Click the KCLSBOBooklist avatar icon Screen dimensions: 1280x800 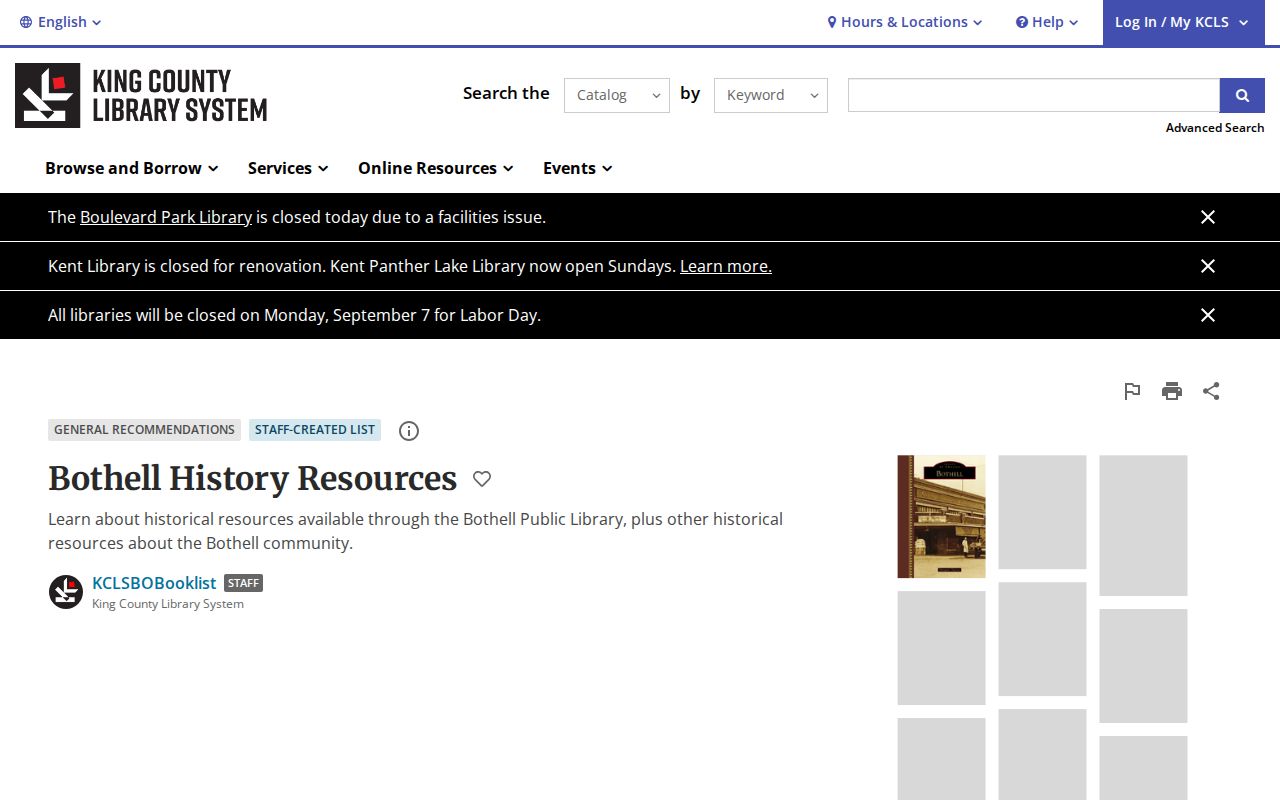tap(66, 592)
